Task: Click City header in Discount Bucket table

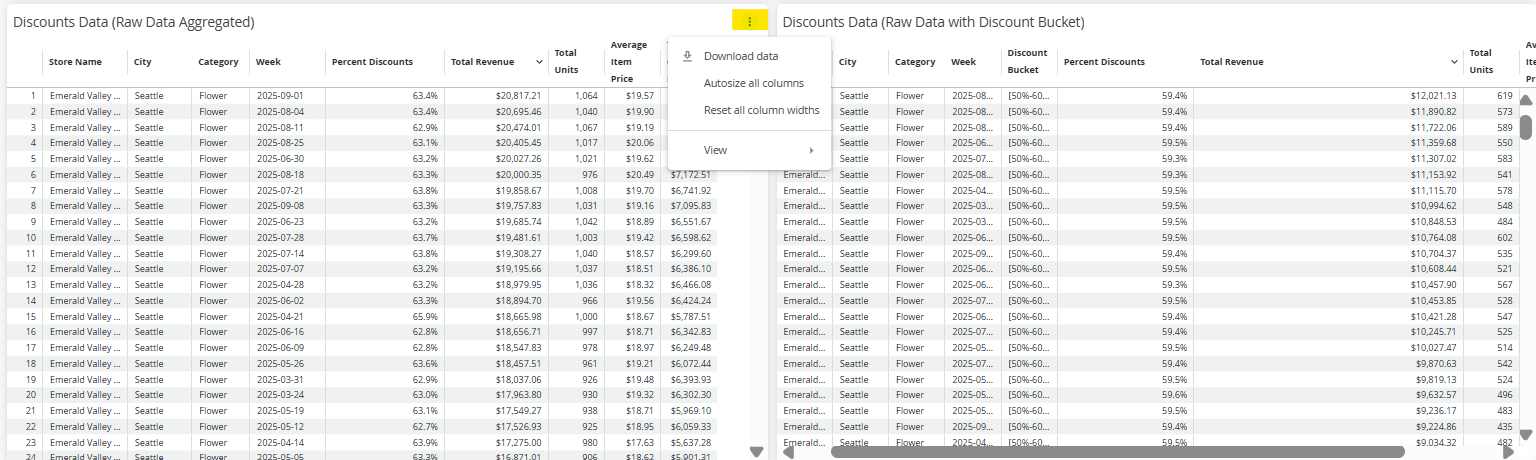Action: click(848, 62)
